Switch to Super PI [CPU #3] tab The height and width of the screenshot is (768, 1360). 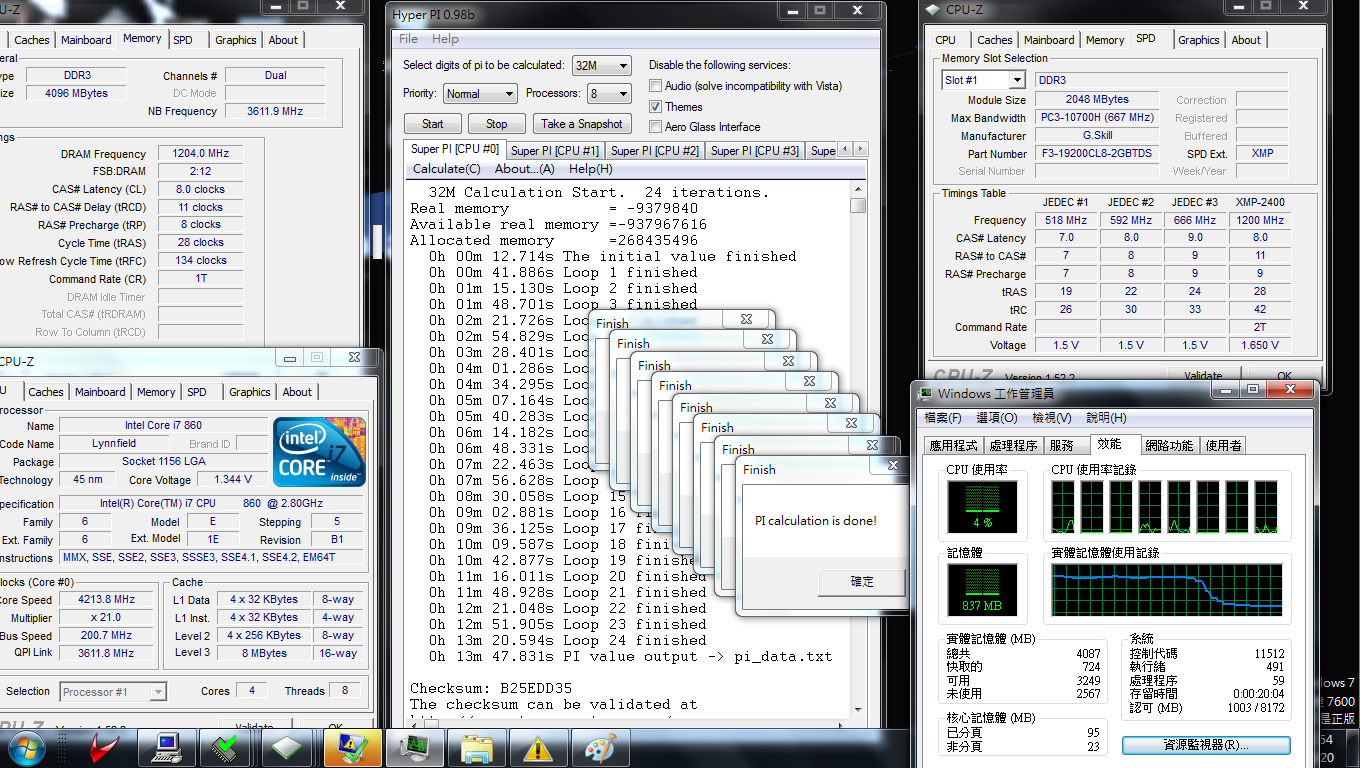click(x=755, y=151)
